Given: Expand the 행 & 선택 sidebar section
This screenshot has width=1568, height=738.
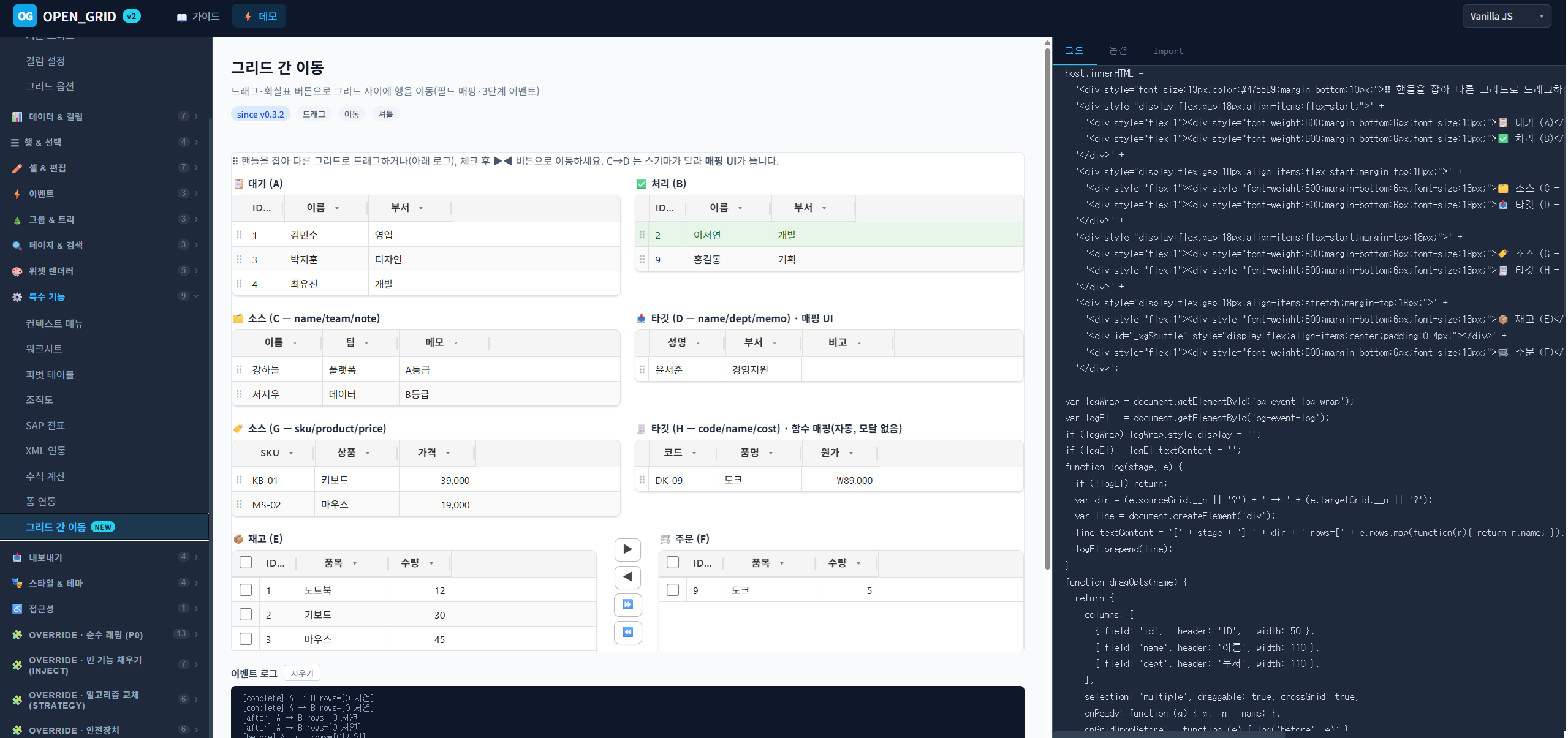Looking at the screenshot, I should [x=104, y=142].
